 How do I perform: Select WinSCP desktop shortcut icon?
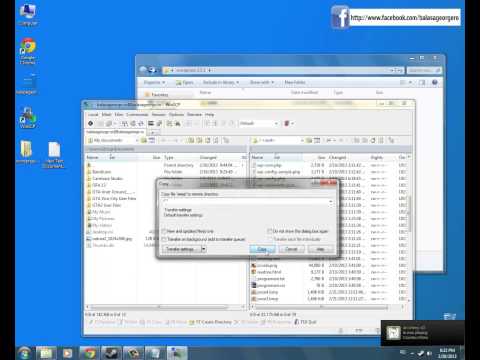(x=27, y=117)
